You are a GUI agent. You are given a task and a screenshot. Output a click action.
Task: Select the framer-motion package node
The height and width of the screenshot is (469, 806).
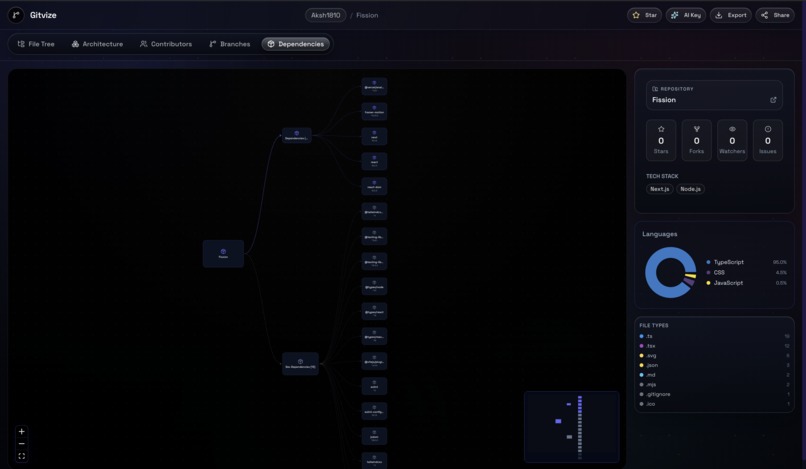[x=374, y=111]
